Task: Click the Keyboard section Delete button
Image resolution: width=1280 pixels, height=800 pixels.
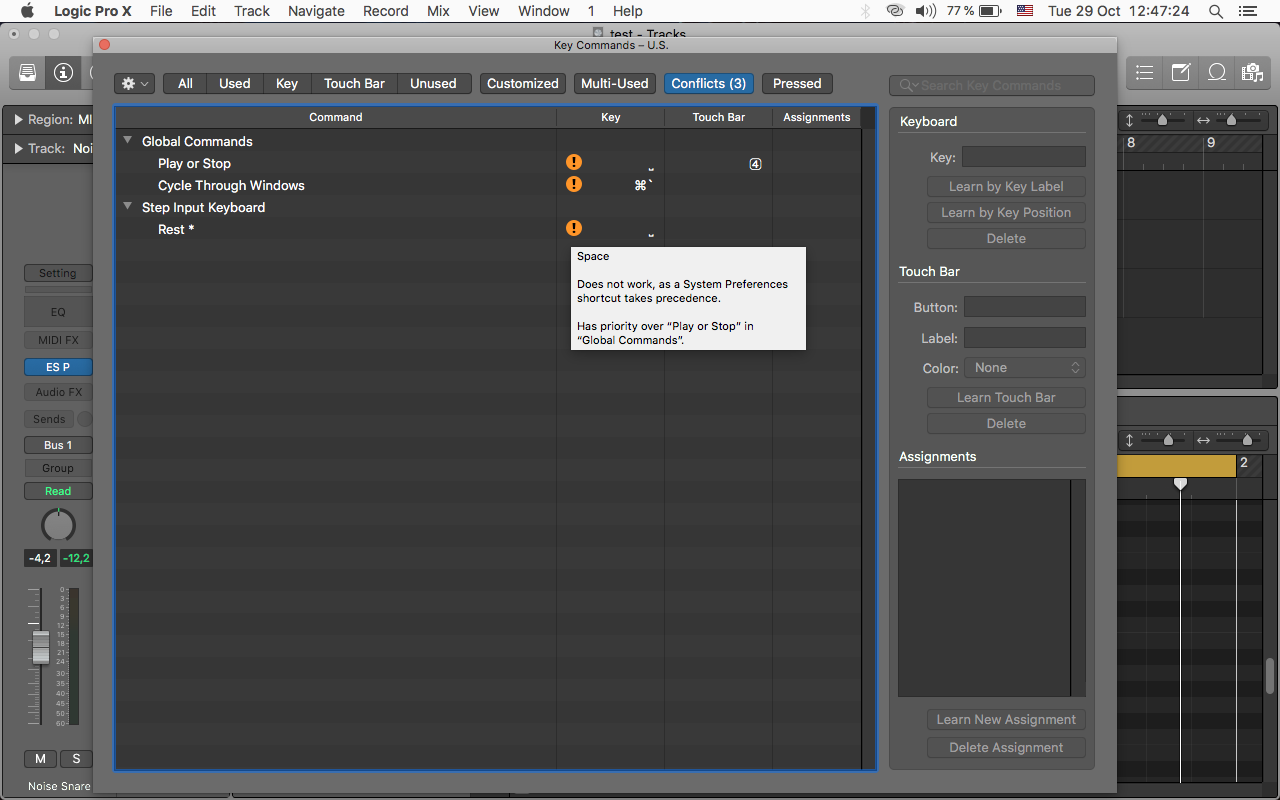Action: click(1006, 239)
